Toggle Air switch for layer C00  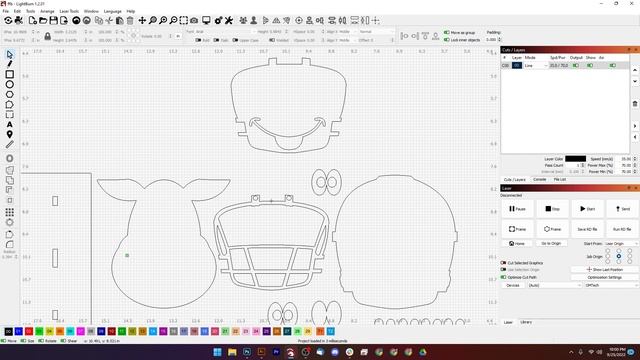(x=612, y=65)
